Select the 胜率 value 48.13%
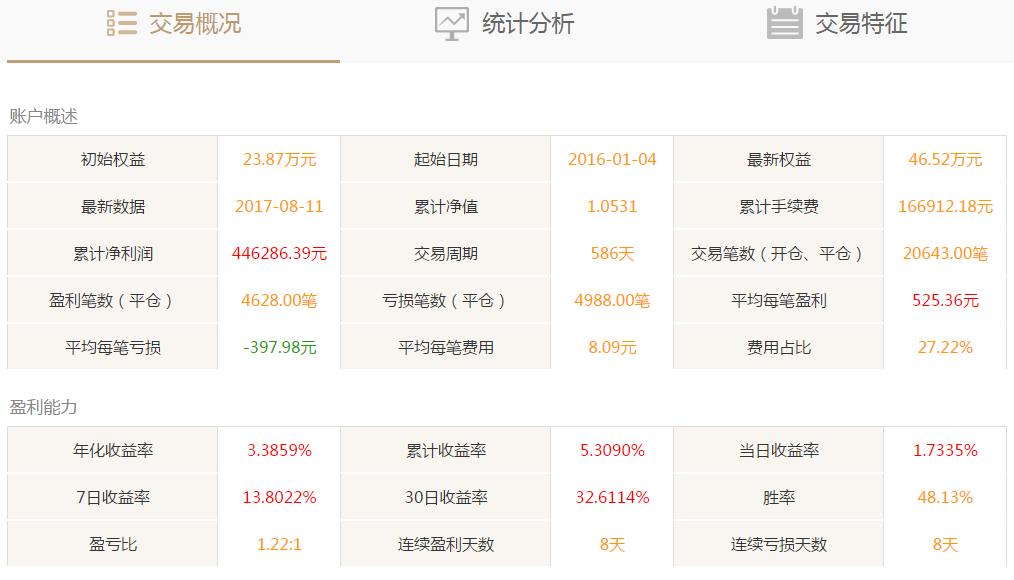 (x=945, y=498)
